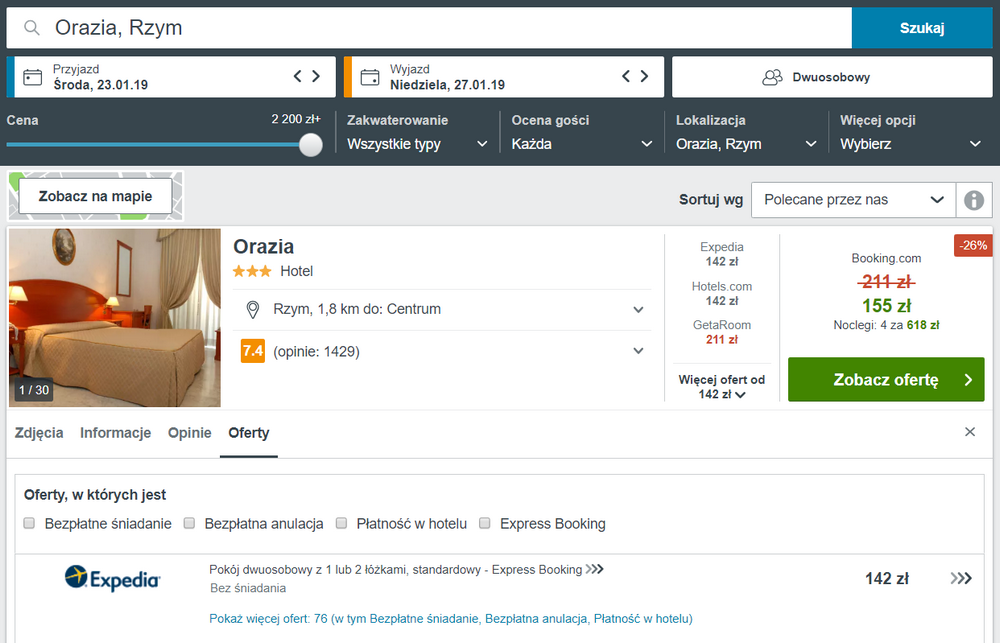Click the 142 zł Expedia offer price

[x=886, y=579]
